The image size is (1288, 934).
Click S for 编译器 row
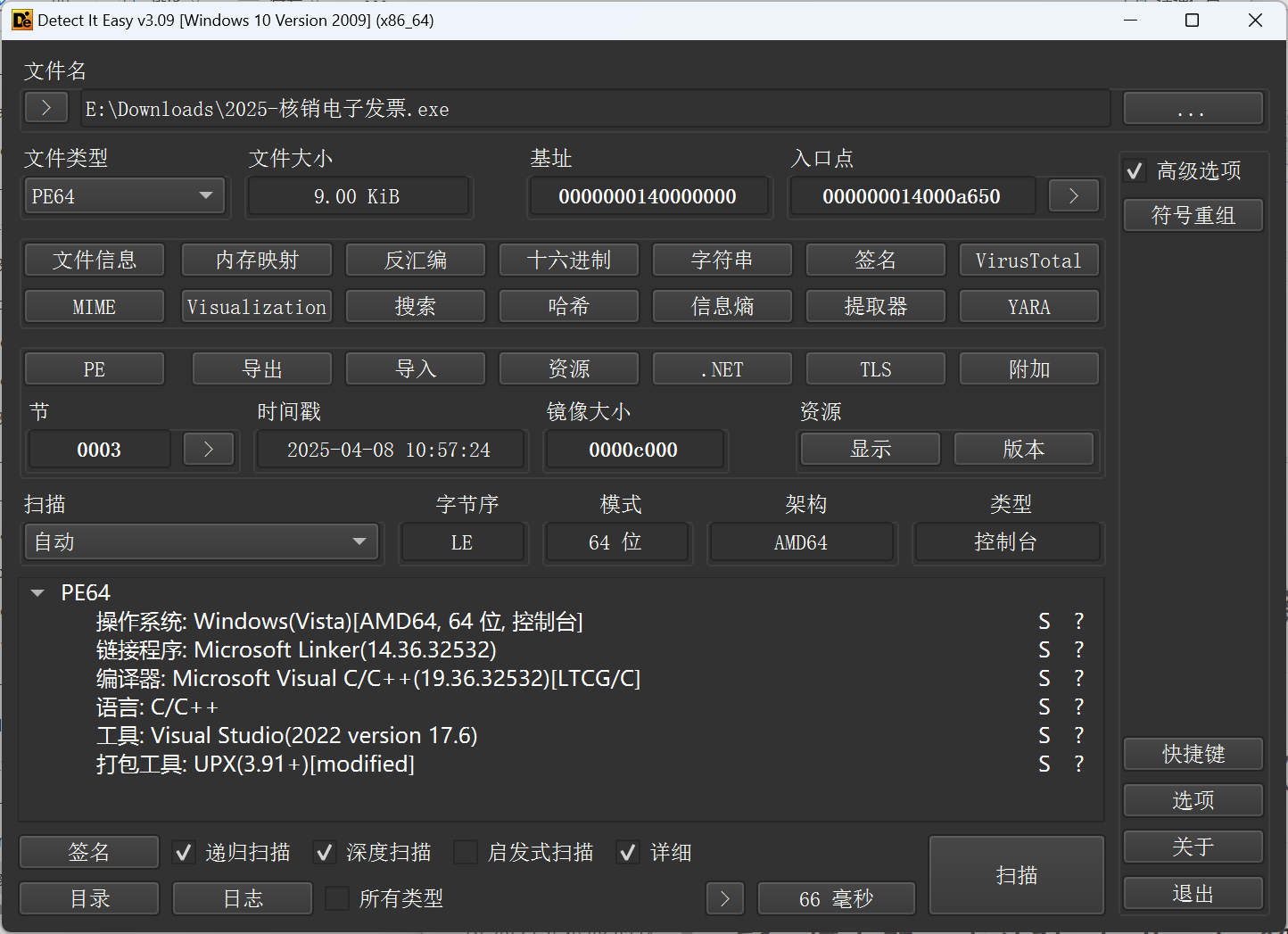1044,678
